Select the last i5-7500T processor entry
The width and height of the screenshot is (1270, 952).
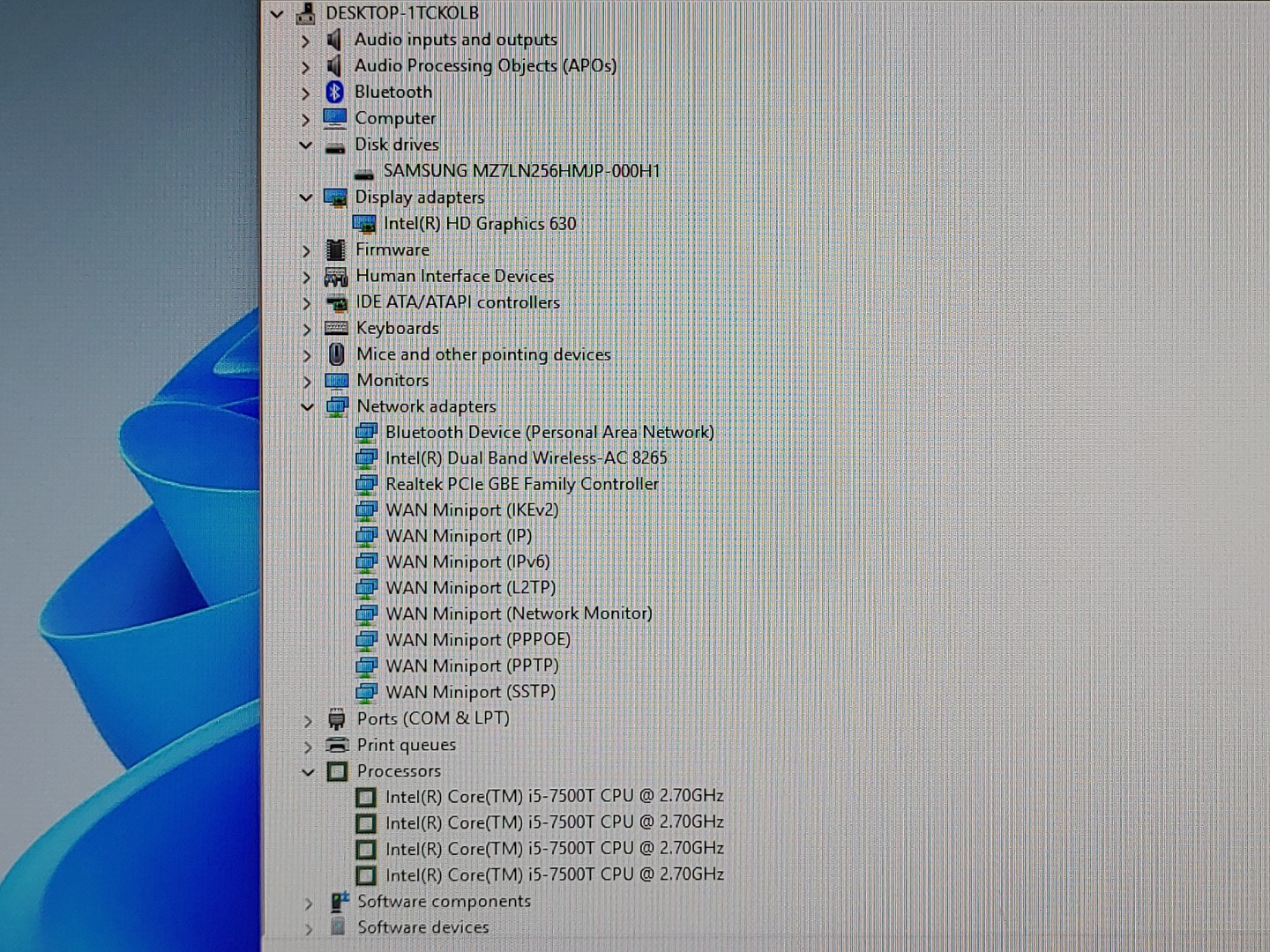555,874
